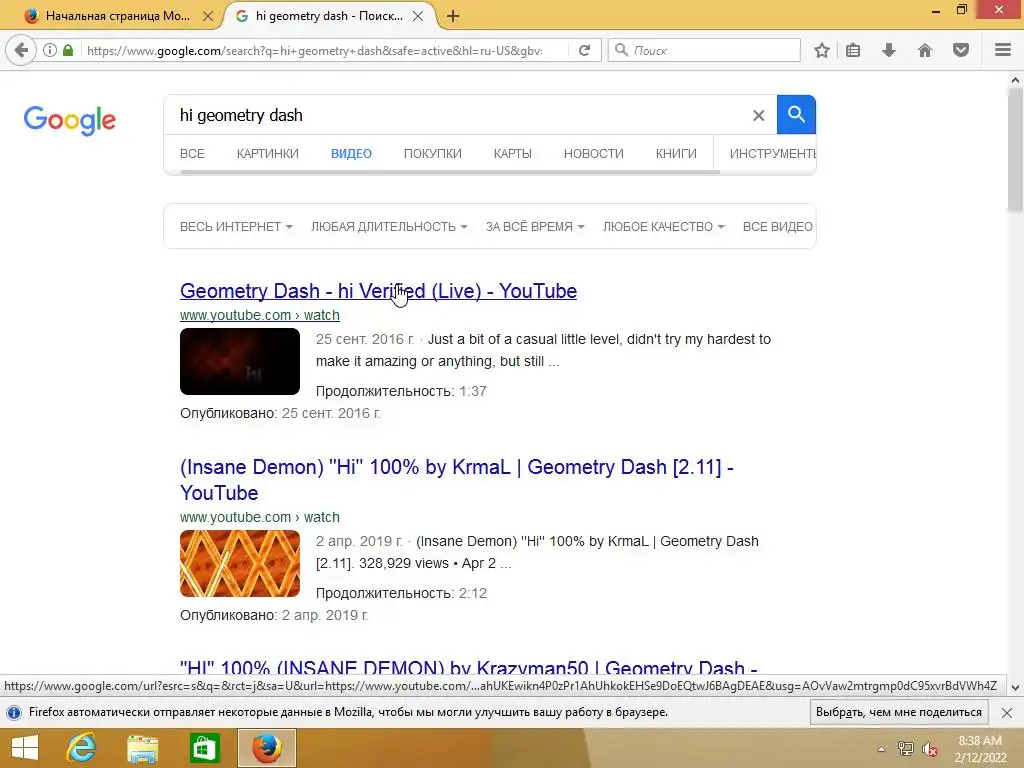Run Google search magnifier button
This screenshot has height=768, width=1024.
pyautogui.click(x=796, y=115)
